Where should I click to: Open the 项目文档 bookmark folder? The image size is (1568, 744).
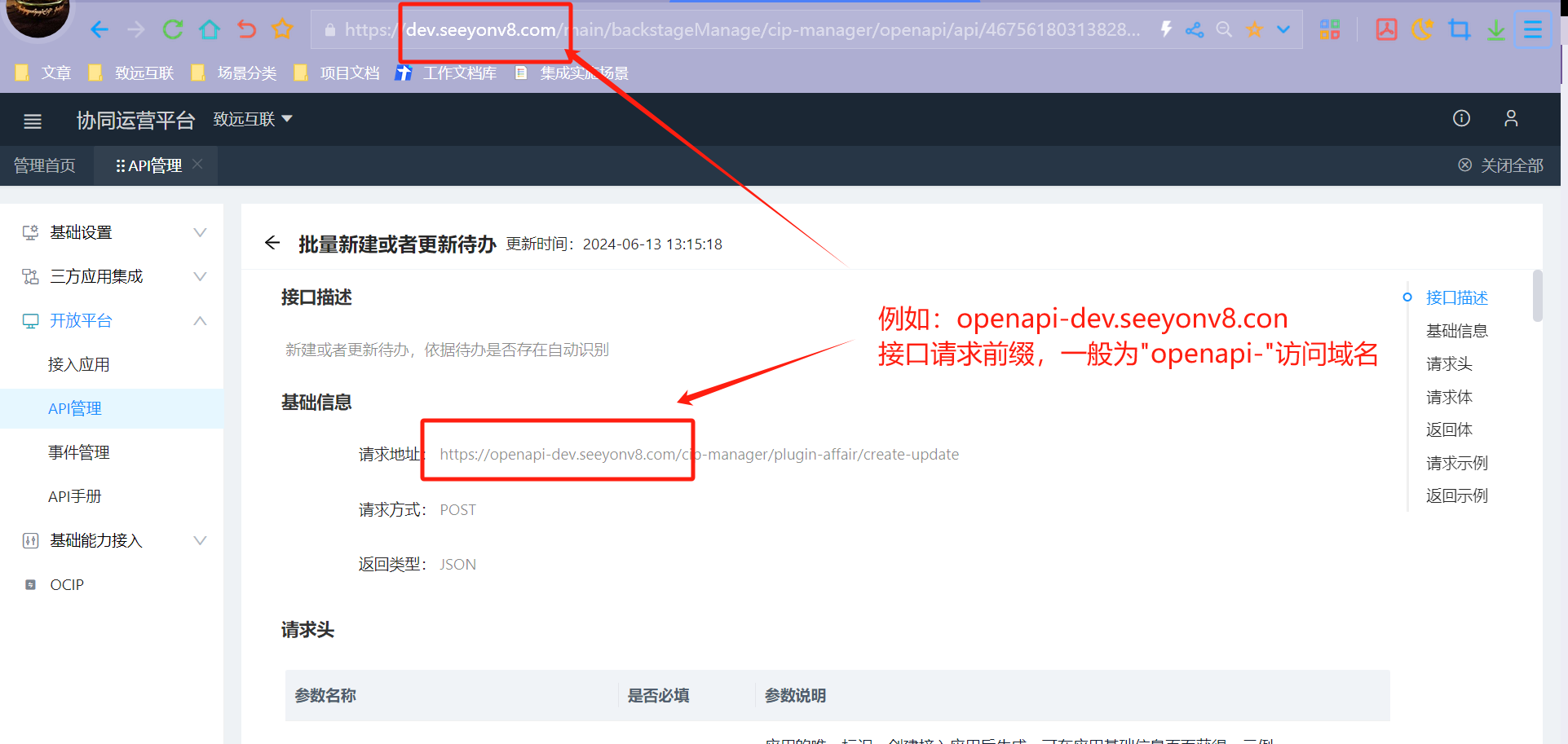click(337, 73)
